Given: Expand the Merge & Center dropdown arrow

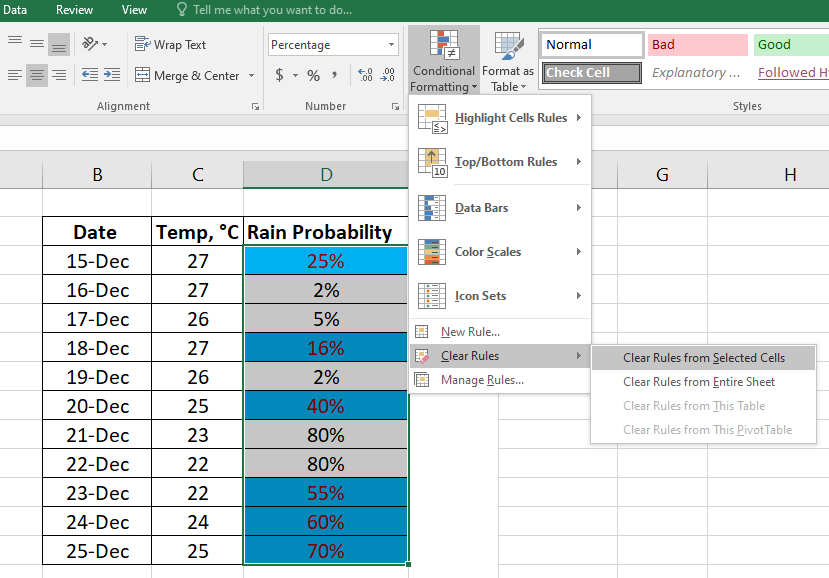Looking at the screenshot, I should pyautogui.click(x=251, y=76).
